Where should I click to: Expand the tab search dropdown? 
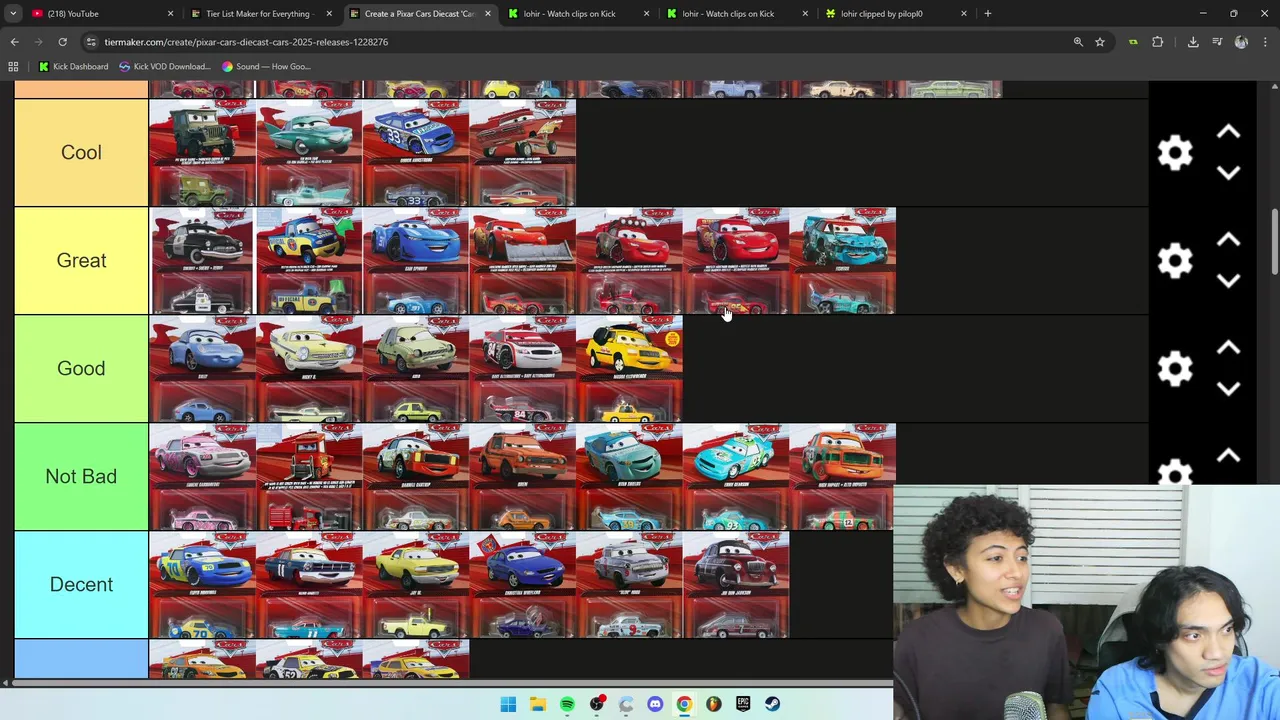point(12,13)
